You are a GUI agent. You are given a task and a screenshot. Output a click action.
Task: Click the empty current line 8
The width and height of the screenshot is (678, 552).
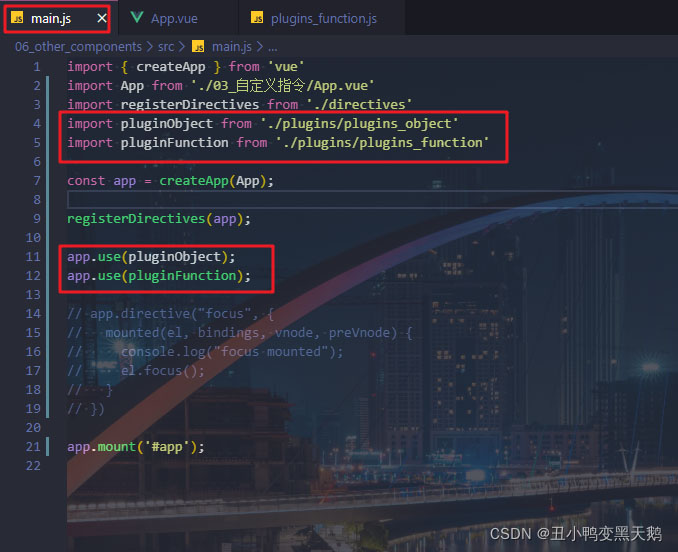click(x=372, y=200)
